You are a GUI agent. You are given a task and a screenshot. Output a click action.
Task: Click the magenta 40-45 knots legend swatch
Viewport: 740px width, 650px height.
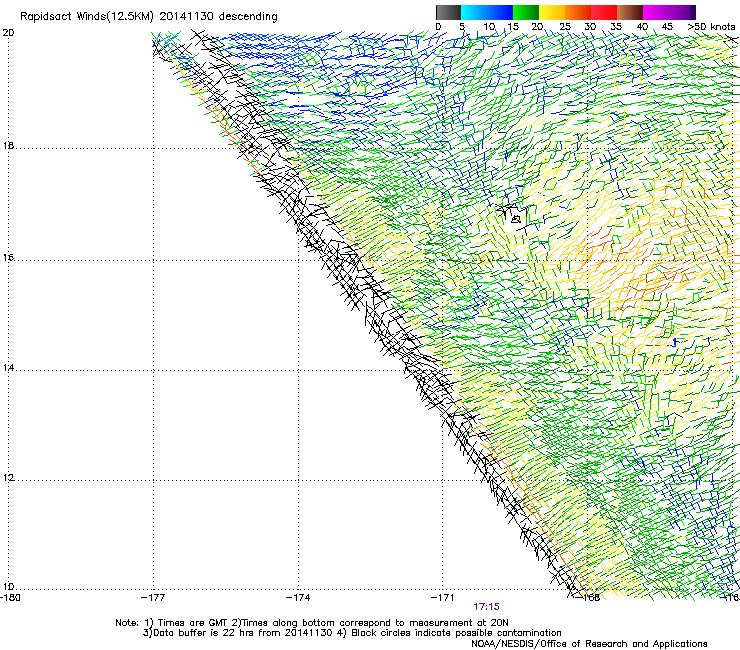point(656,12)
